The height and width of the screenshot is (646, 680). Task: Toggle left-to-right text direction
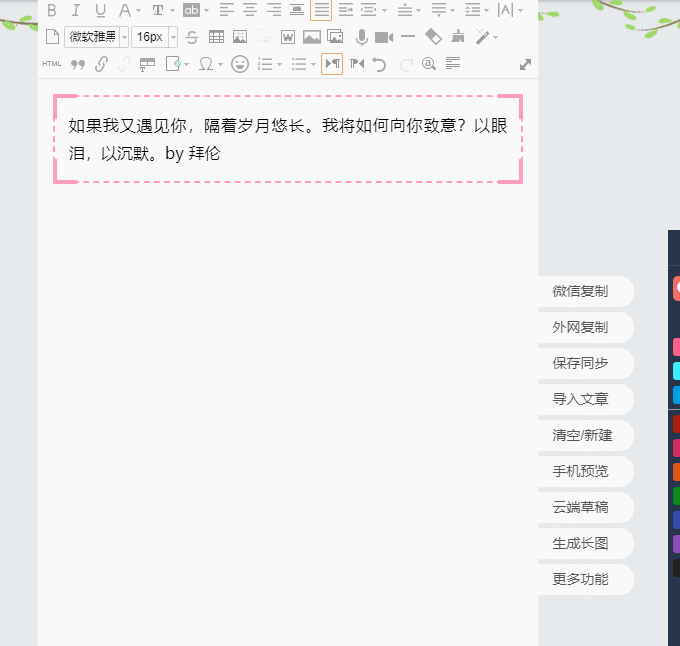332,64
